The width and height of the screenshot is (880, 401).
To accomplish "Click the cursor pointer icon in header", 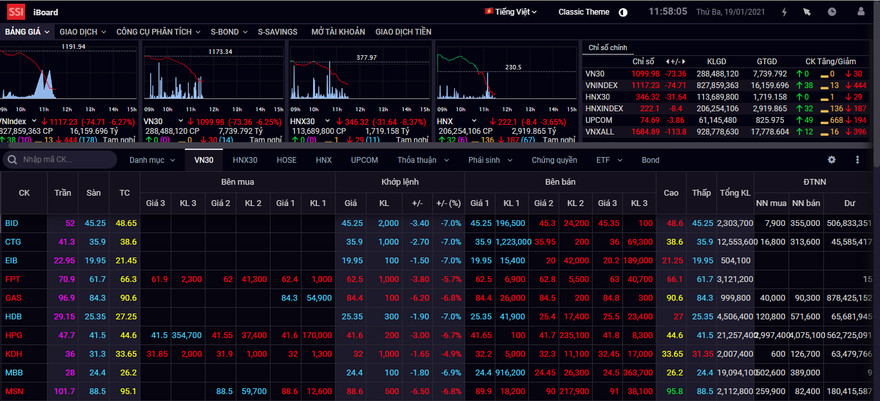I will click(x=807, y=12).
